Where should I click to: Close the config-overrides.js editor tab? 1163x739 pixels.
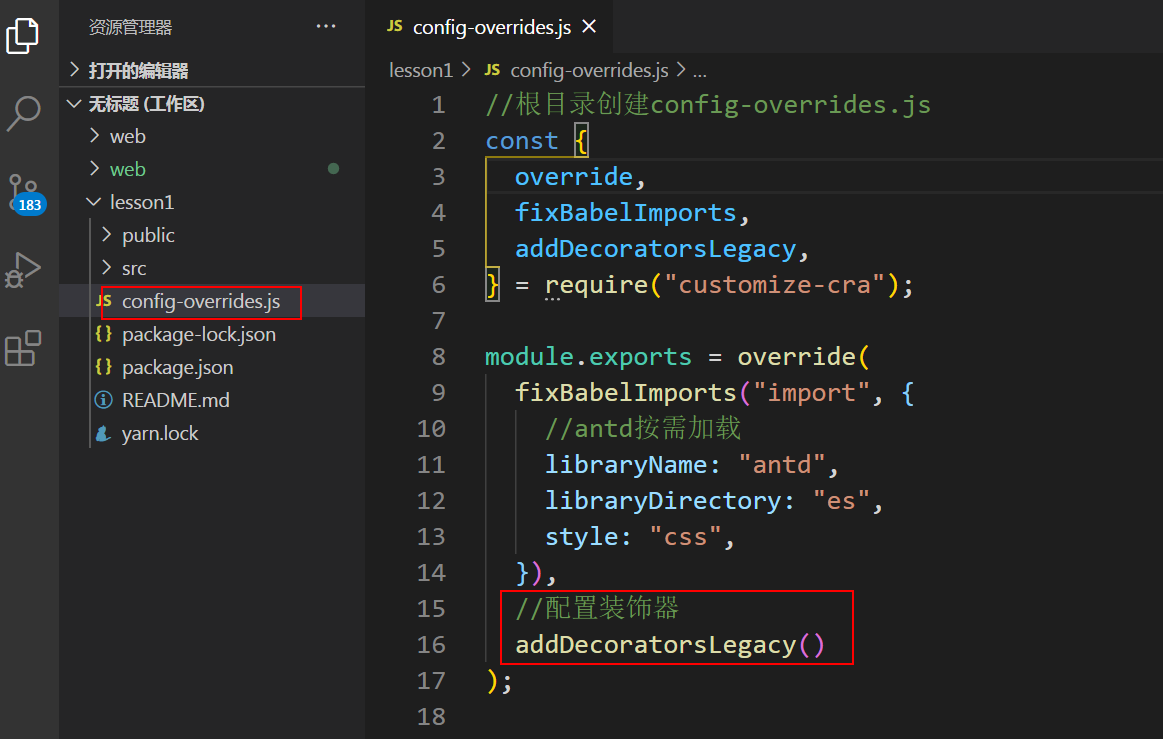click(589, 27)
